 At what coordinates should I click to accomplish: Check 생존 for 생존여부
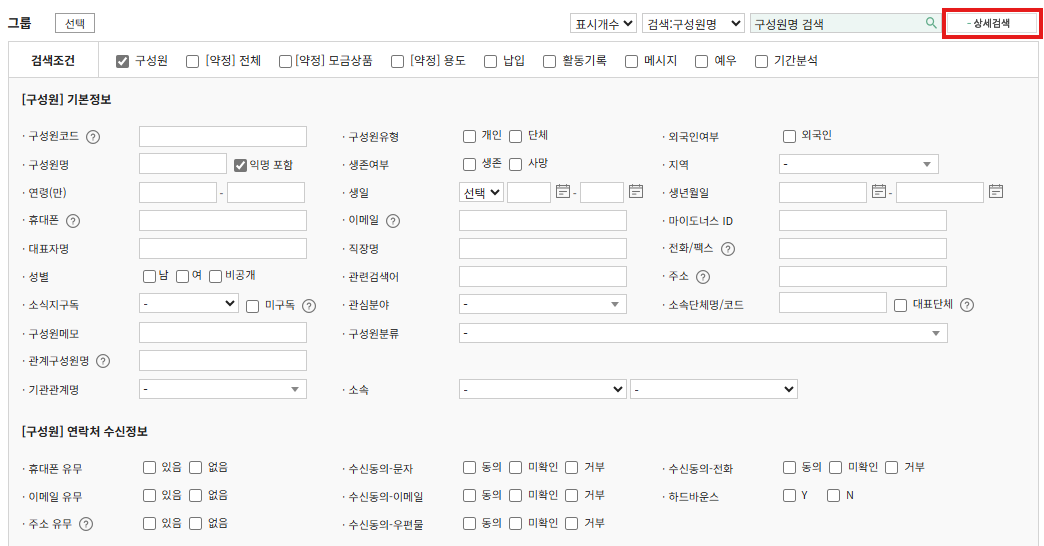469,164
